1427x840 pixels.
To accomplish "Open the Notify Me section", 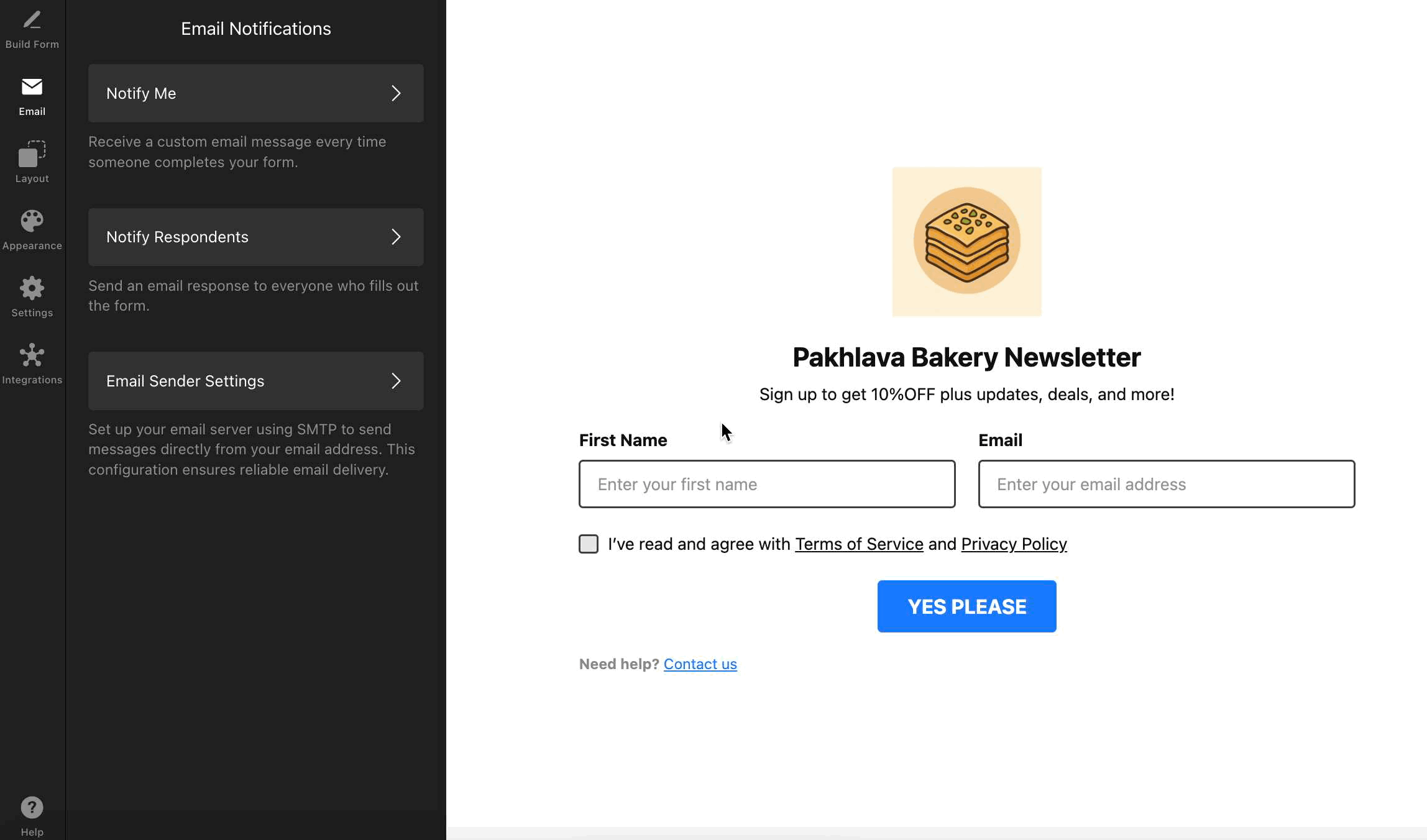I will (255, 93).
